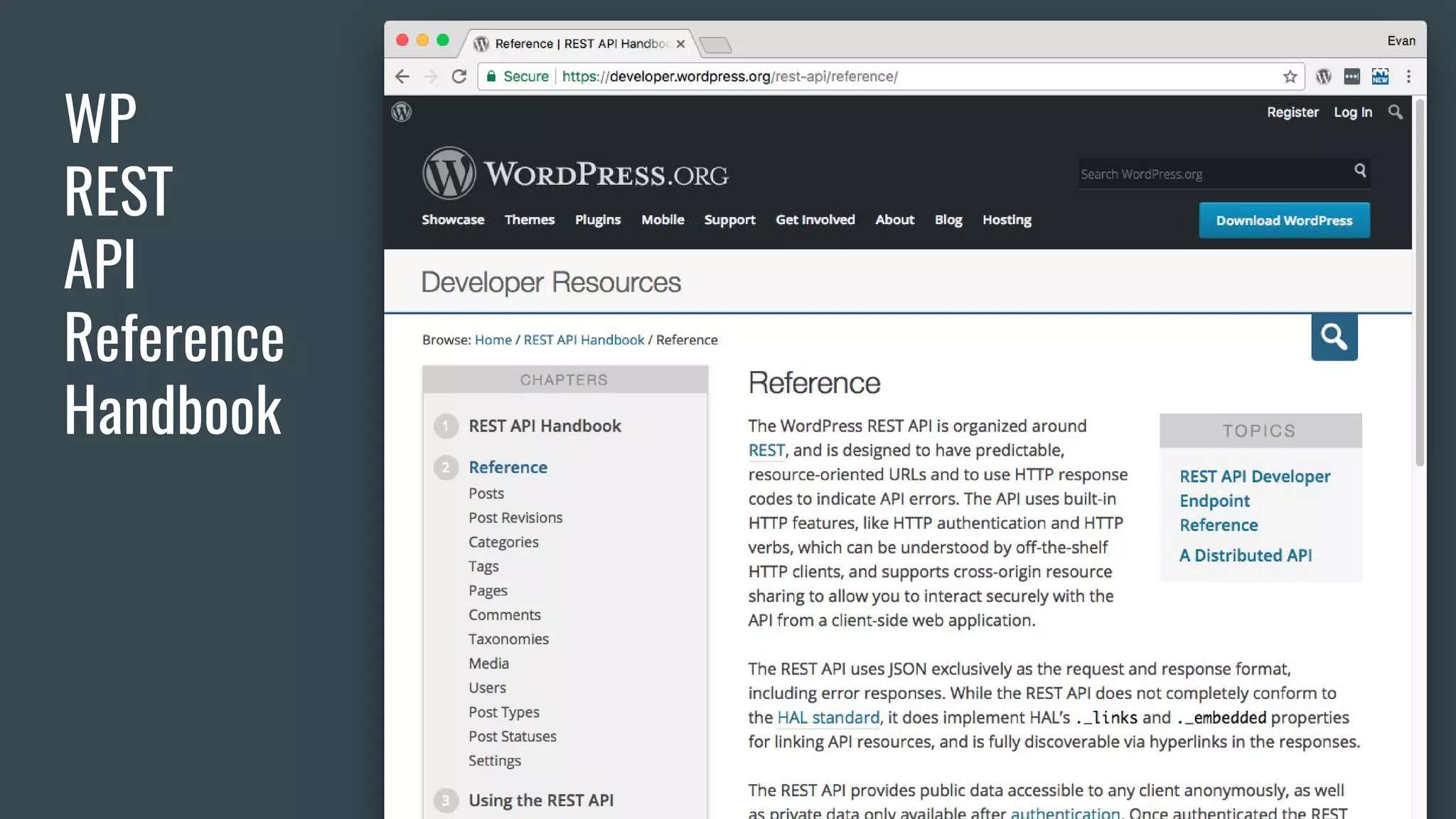1456x819 pixels.
Task: Open the REST API Handbook chapter
Action: coord(545,426)
